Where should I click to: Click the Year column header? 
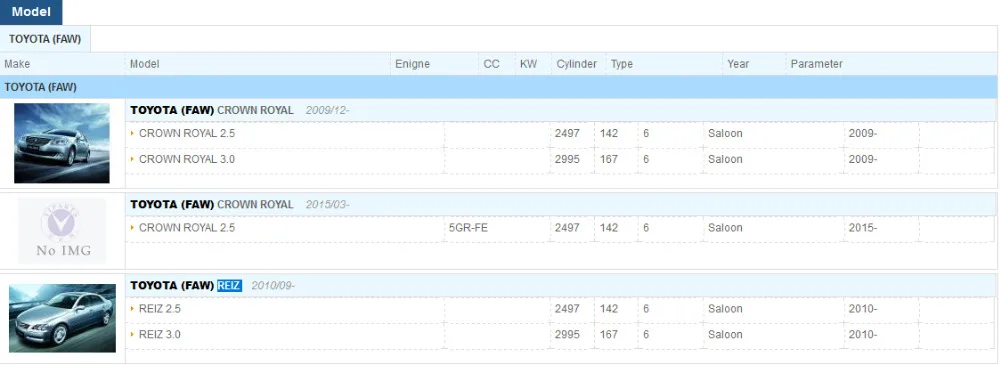[739, 64]
